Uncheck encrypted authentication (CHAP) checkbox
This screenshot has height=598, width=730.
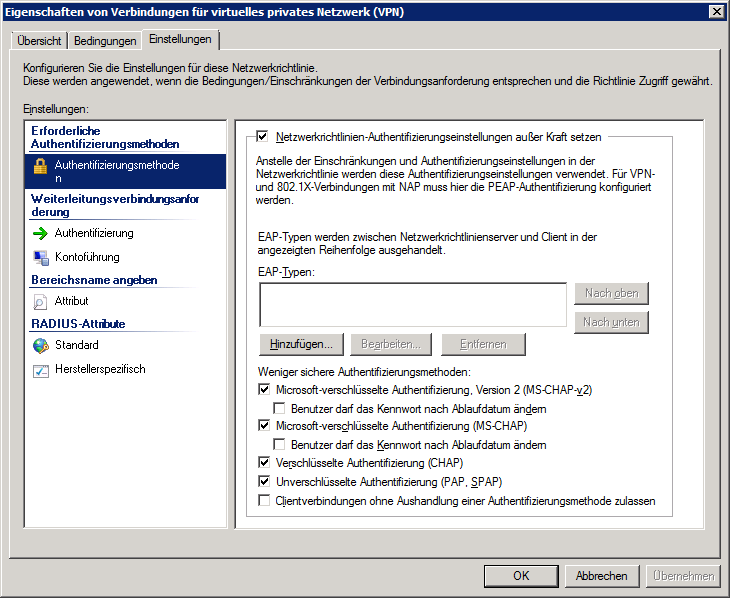(264, 463)
